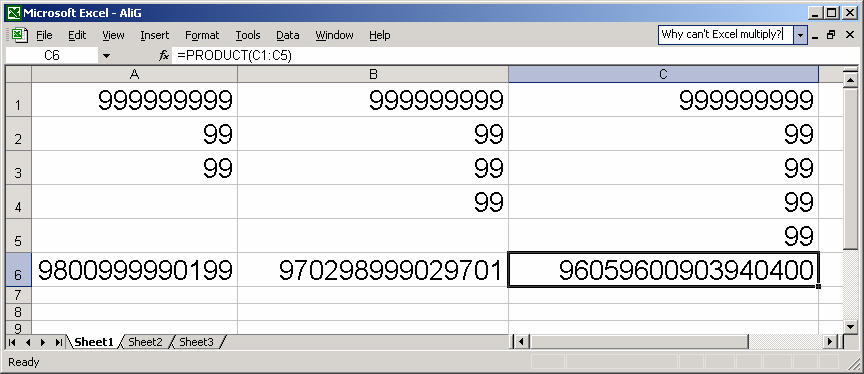Open the File menu
The image size is (864, 374).
point(44,35)
